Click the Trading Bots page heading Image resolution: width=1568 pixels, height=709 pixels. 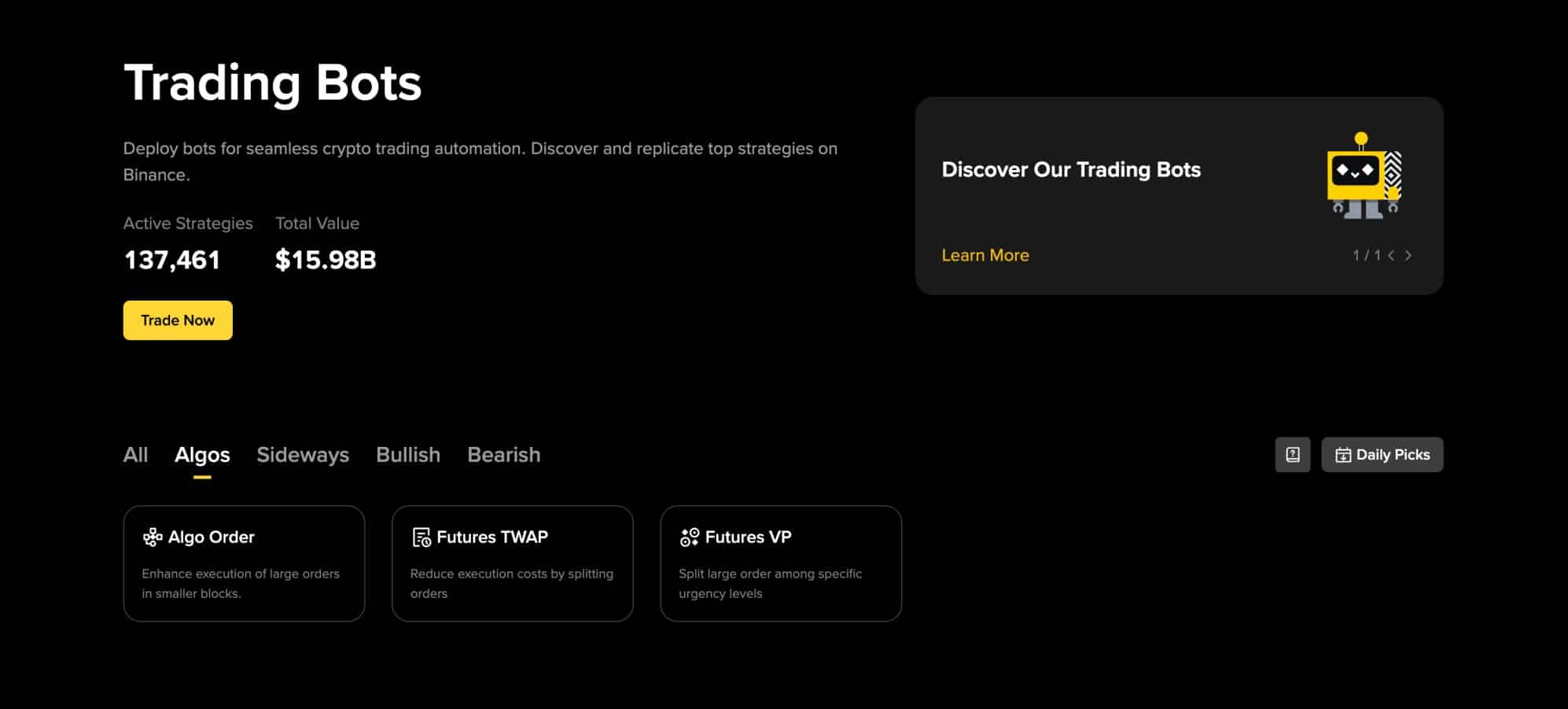click(x=273, y=83)
